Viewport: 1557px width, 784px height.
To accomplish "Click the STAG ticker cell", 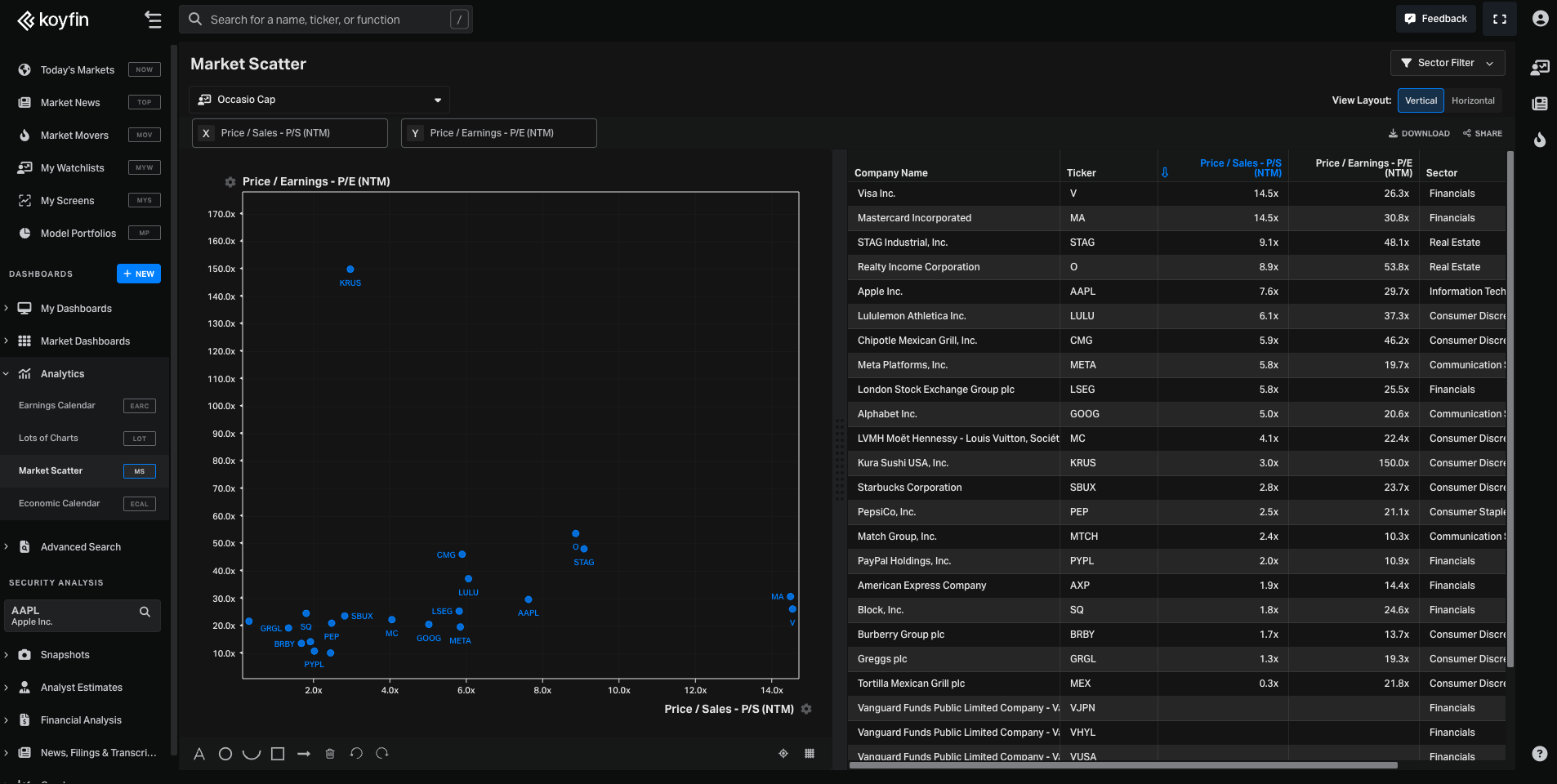I will coord(1109,243).
